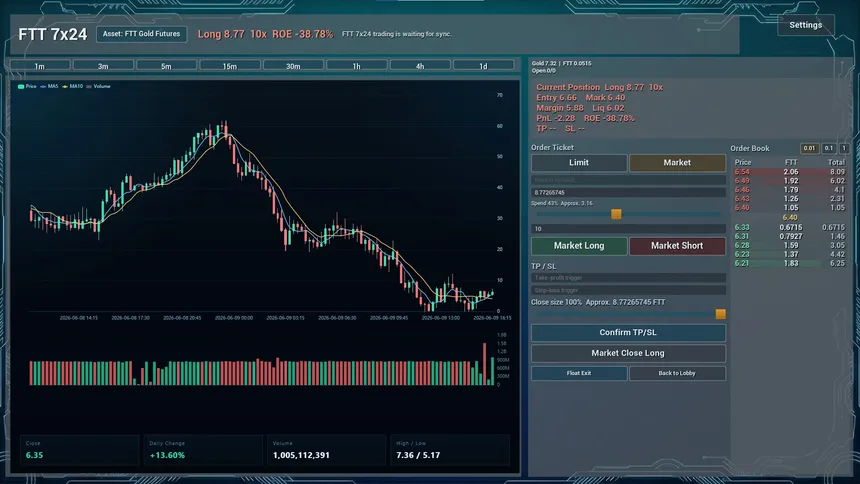Click the leverage field showing 10

629,229
